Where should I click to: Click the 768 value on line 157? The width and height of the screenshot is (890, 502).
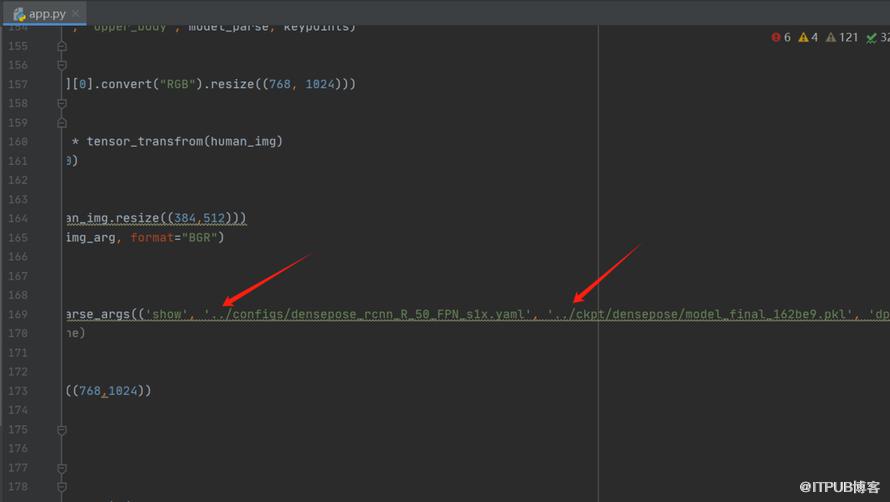[x=280, y=84]
